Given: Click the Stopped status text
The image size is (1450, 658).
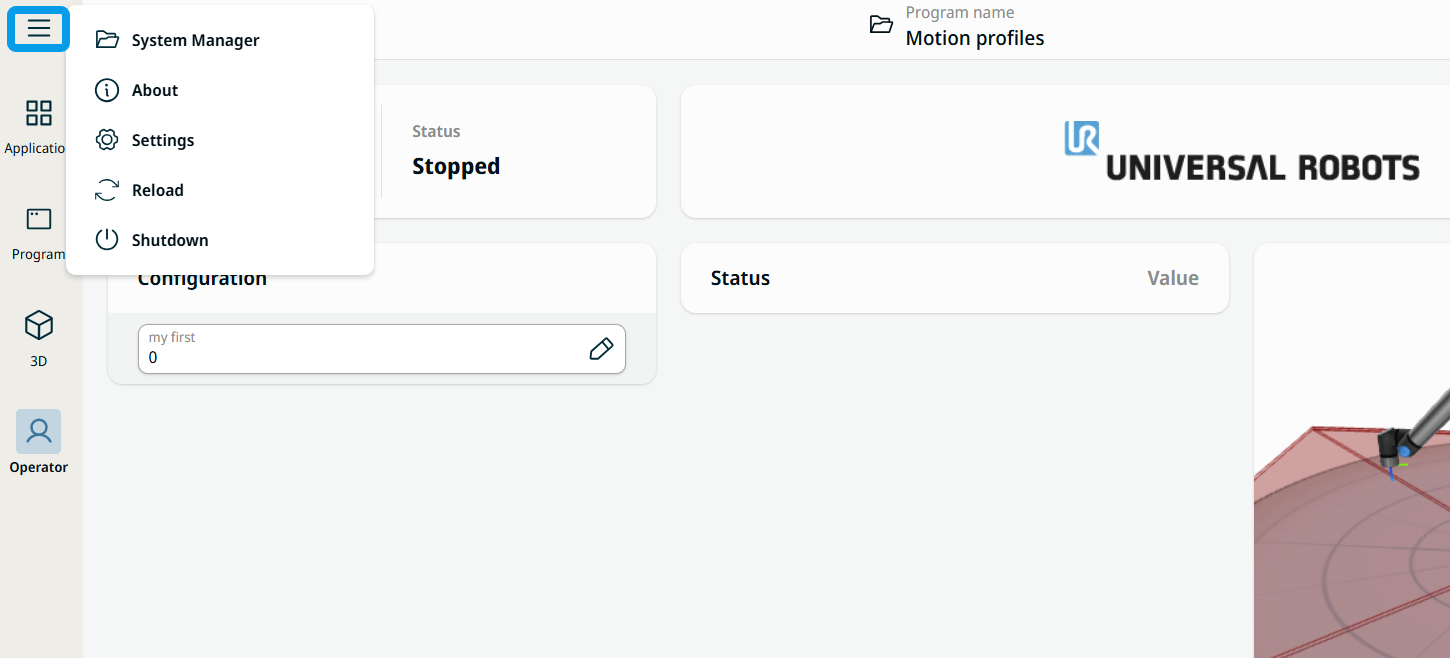Looking at the screenshot, I should [456, 166].
